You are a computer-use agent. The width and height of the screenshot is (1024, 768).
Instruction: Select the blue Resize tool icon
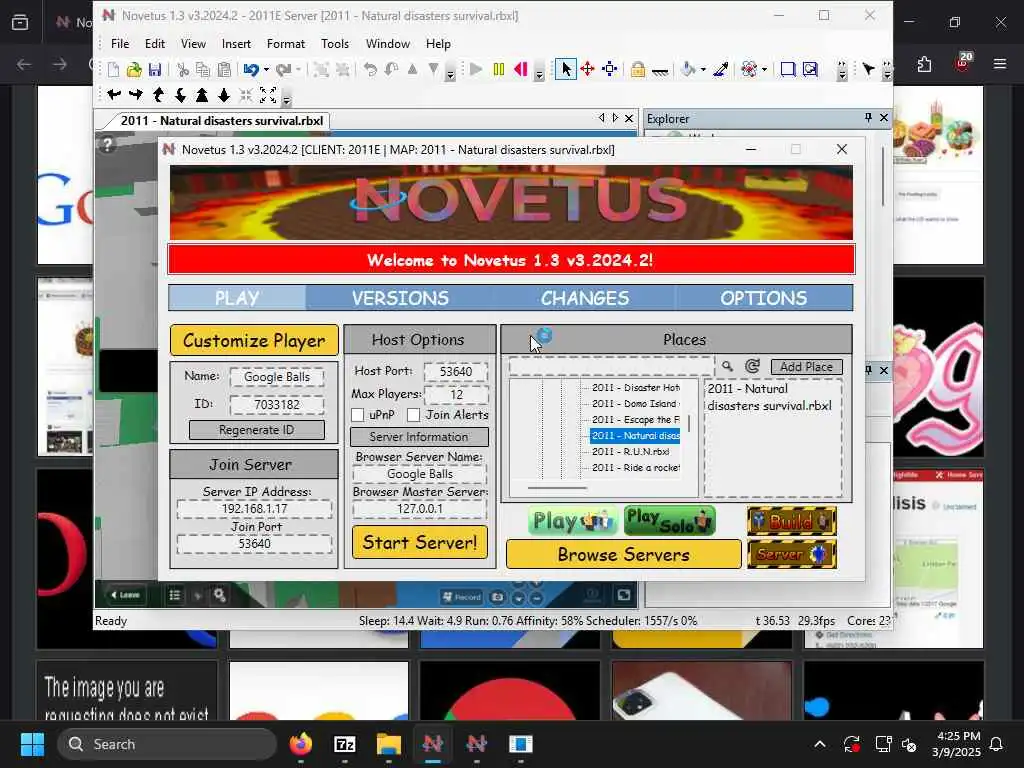point(610,69)
